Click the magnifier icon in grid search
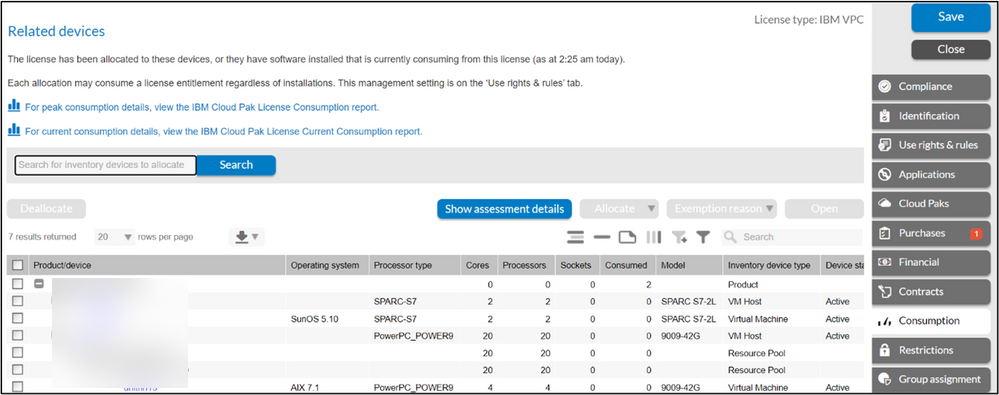The image size is (999, 395). (731, 237)
